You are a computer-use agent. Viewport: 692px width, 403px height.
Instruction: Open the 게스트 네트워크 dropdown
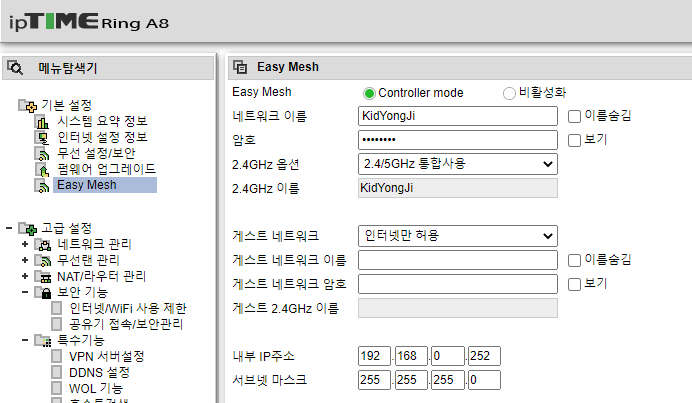point(458,236)
